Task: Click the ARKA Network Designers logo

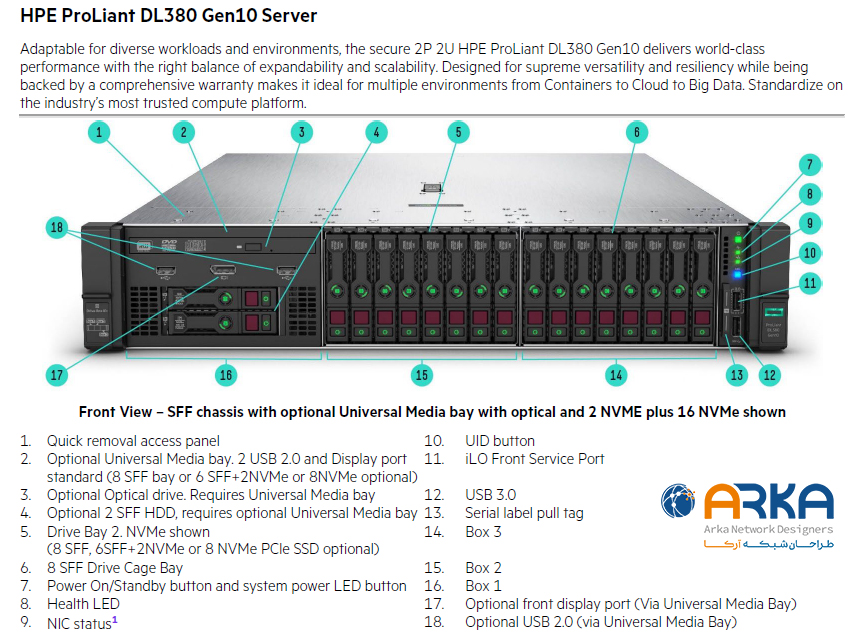Action: click(746, 513)
